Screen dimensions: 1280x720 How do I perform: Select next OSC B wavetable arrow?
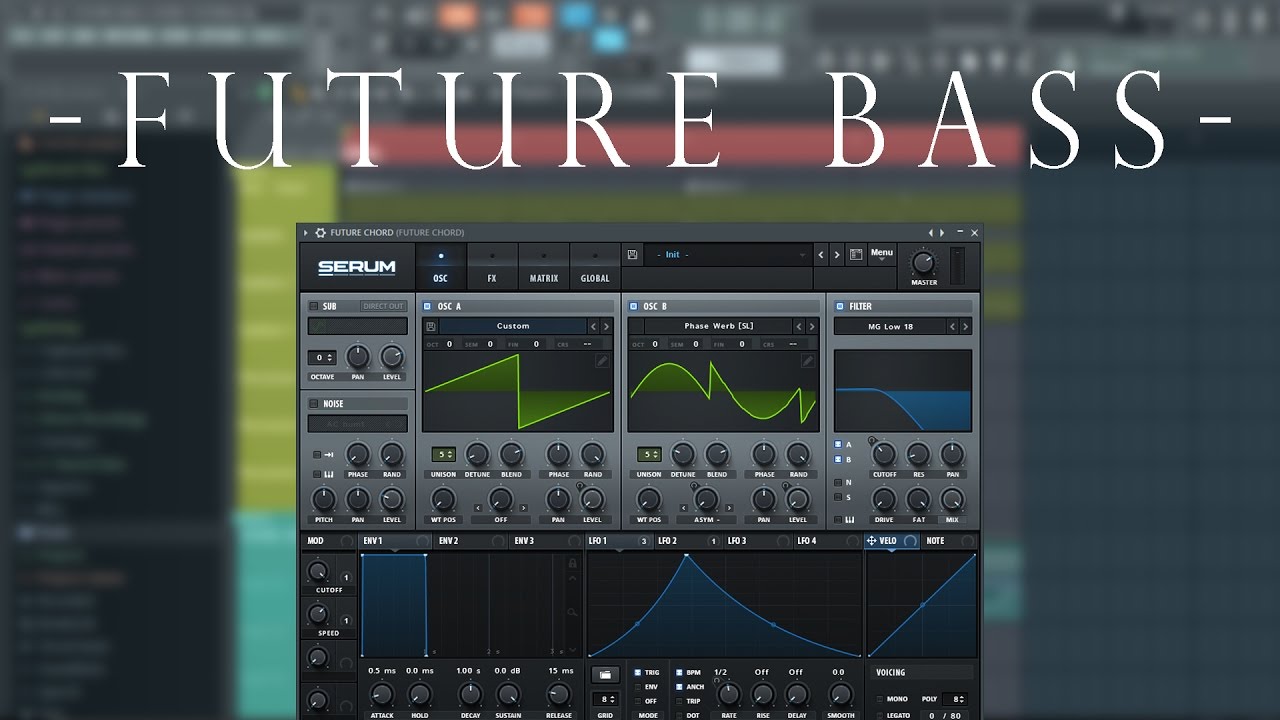(811, 326)
